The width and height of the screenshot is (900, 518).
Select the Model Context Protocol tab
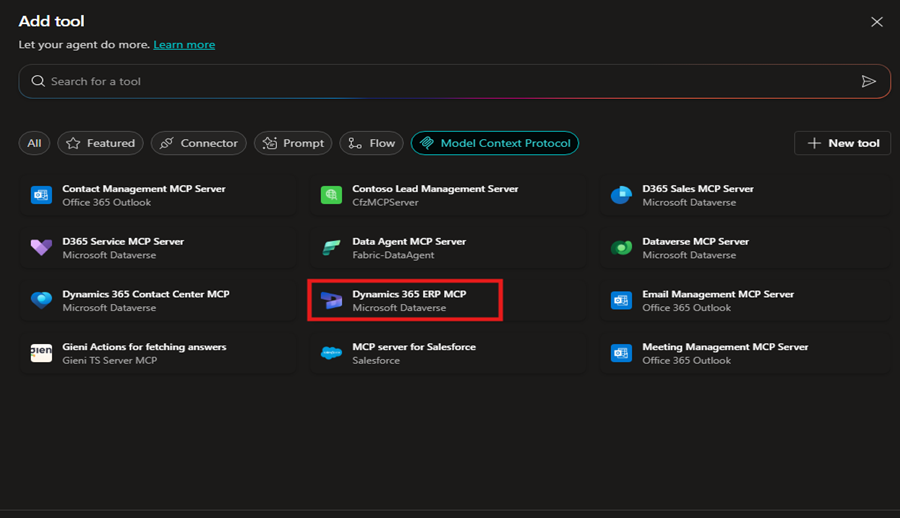(x=495, y=143)
